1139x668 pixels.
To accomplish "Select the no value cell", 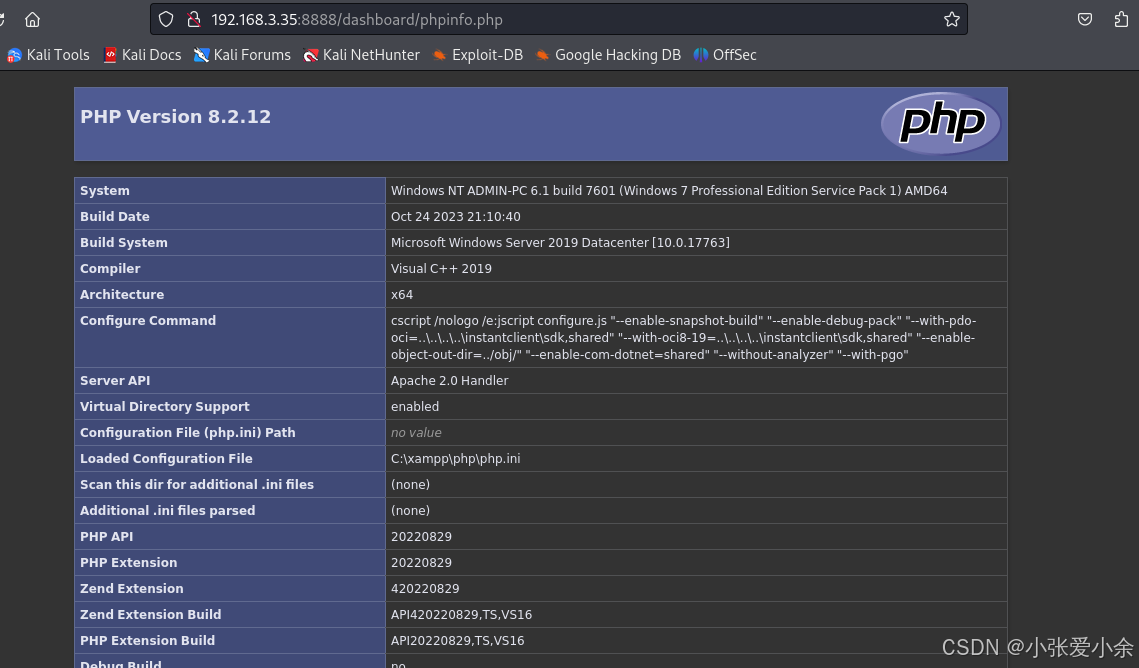I will pyautogui.click(x=416, y=433).
